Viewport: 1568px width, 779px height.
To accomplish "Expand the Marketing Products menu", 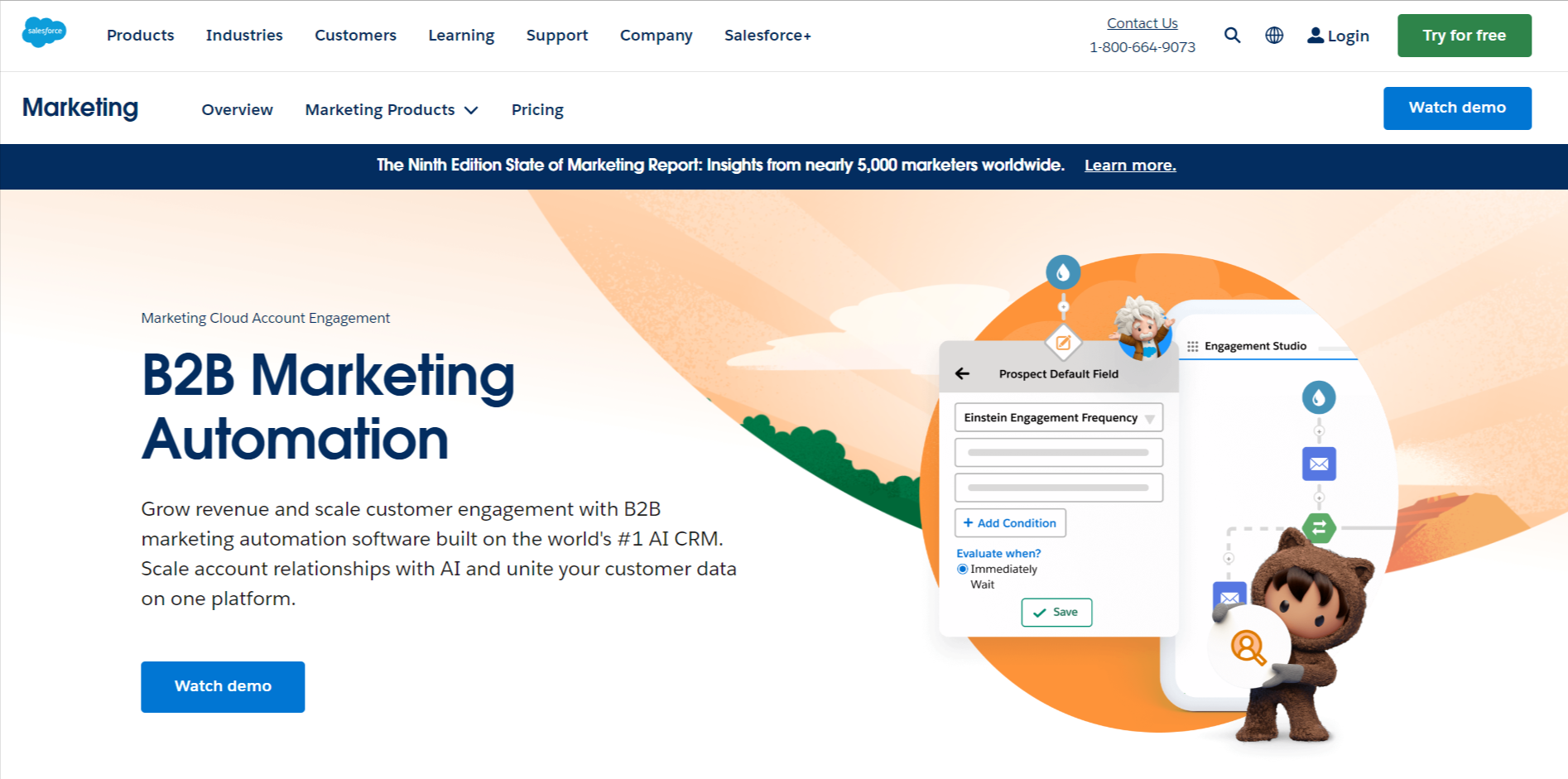I will coord(391,109).
